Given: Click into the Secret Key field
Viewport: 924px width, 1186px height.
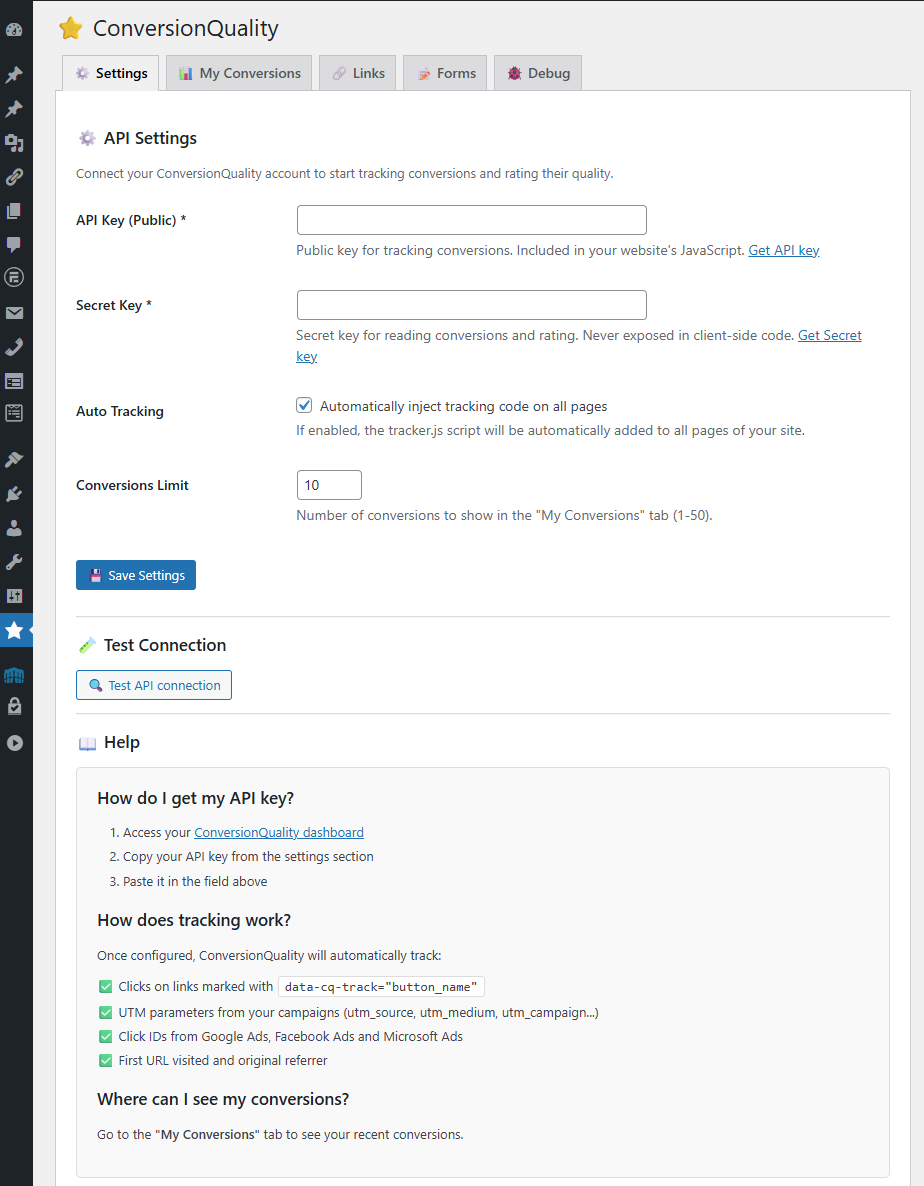Looking at the screenshot, I should (x=472, y=305).
